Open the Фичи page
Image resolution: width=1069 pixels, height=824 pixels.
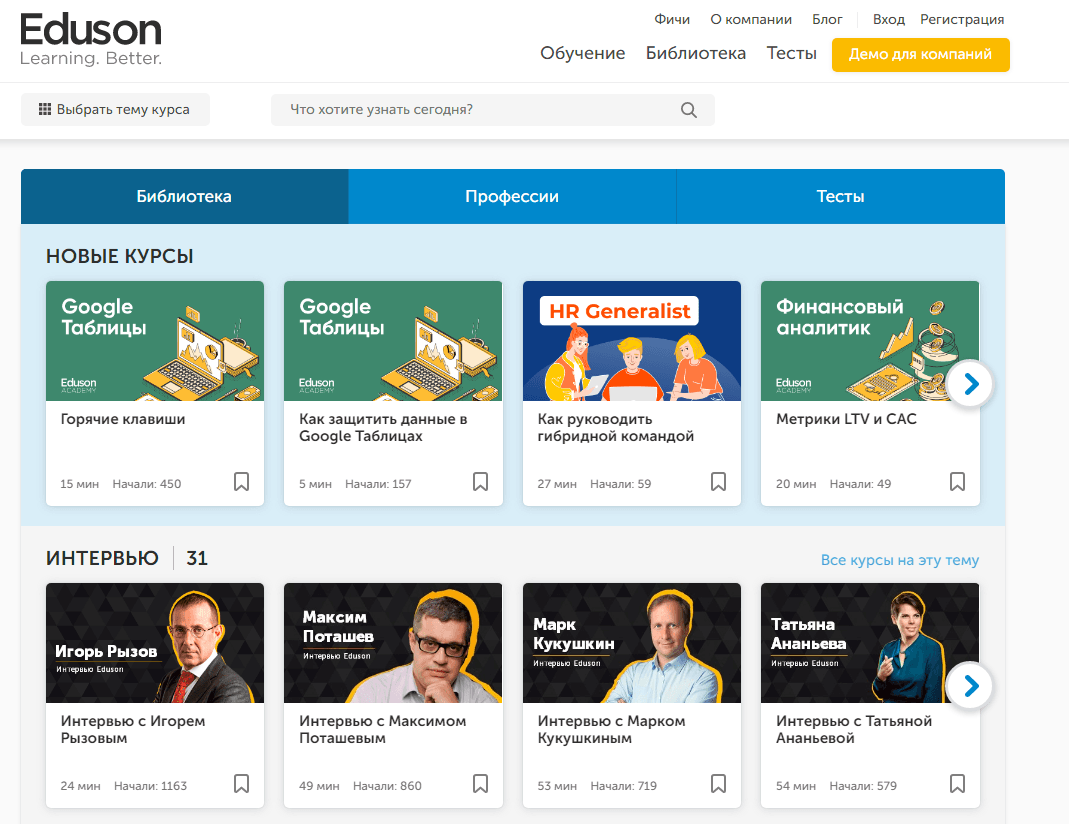point(672,19)
